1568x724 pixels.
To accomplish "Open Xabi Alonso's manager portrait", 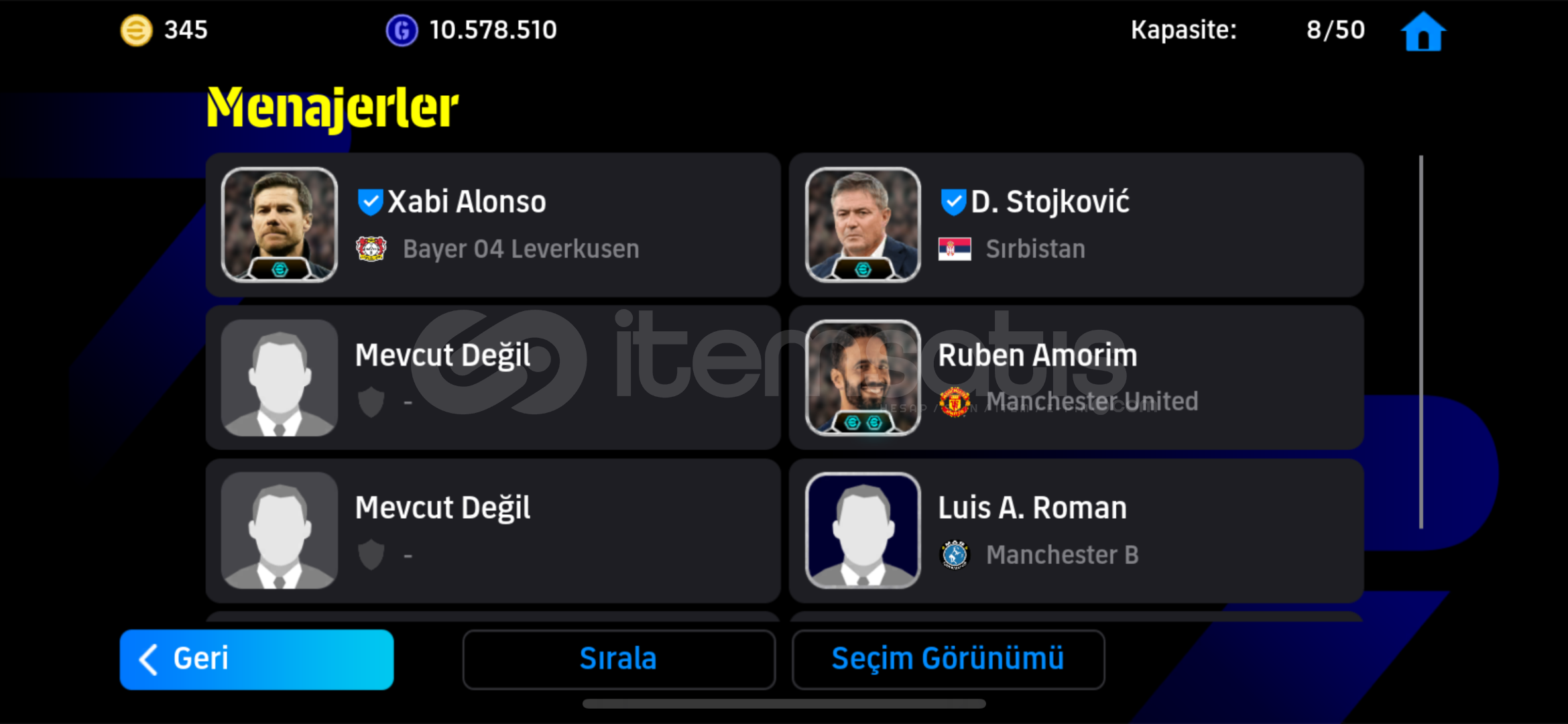I will coord(280,225).
